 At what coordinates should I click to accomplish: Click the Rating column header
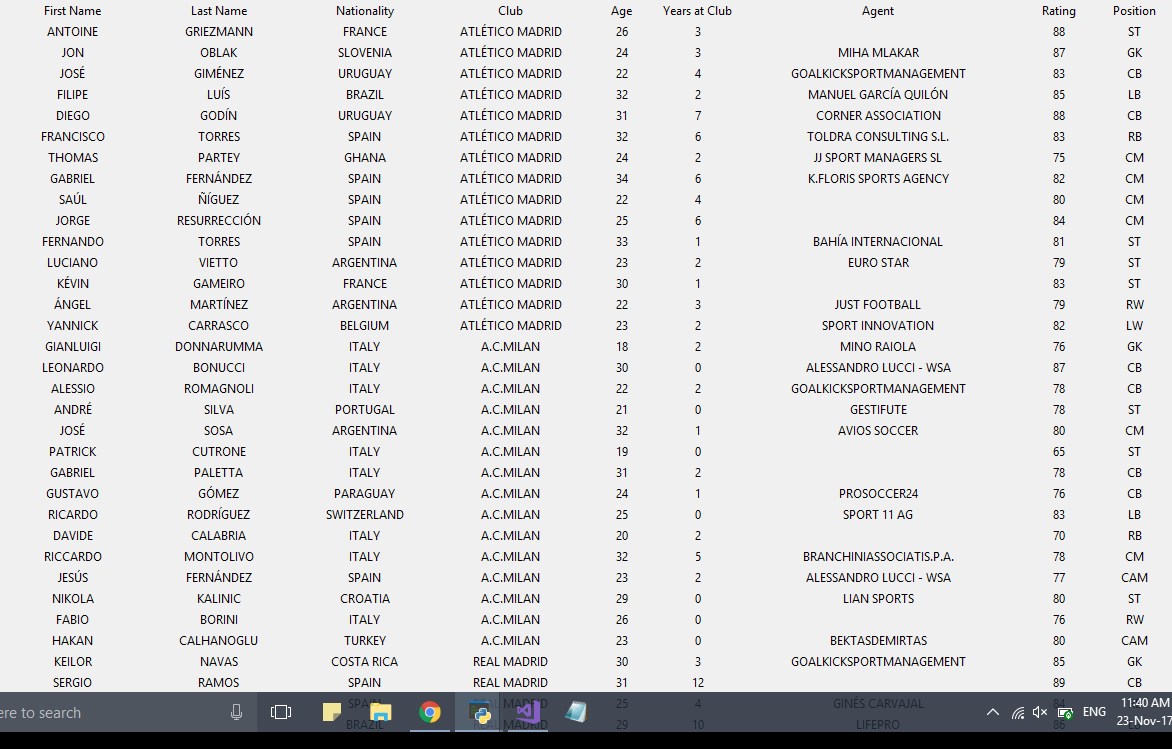coord(1059,11)
